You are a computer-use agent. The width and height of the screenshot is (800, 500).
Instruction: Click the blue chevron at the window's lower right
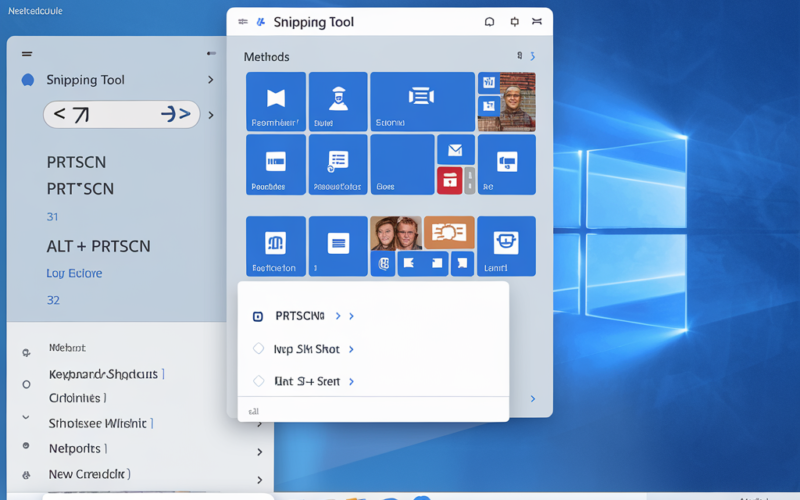[x=533, y=399]
